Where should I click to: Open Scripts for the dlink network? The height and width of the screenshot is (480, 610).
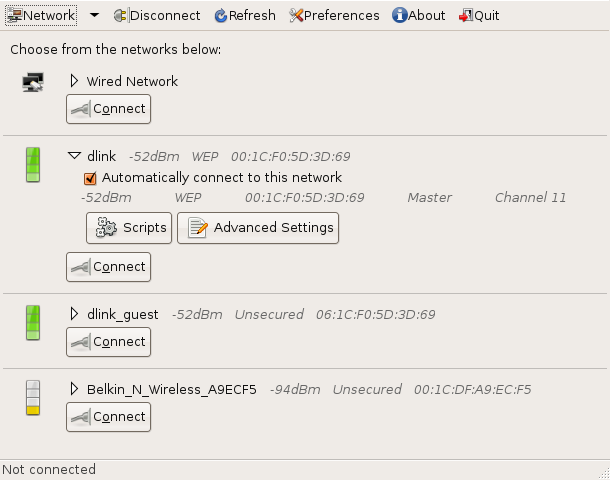click(129, 228)
